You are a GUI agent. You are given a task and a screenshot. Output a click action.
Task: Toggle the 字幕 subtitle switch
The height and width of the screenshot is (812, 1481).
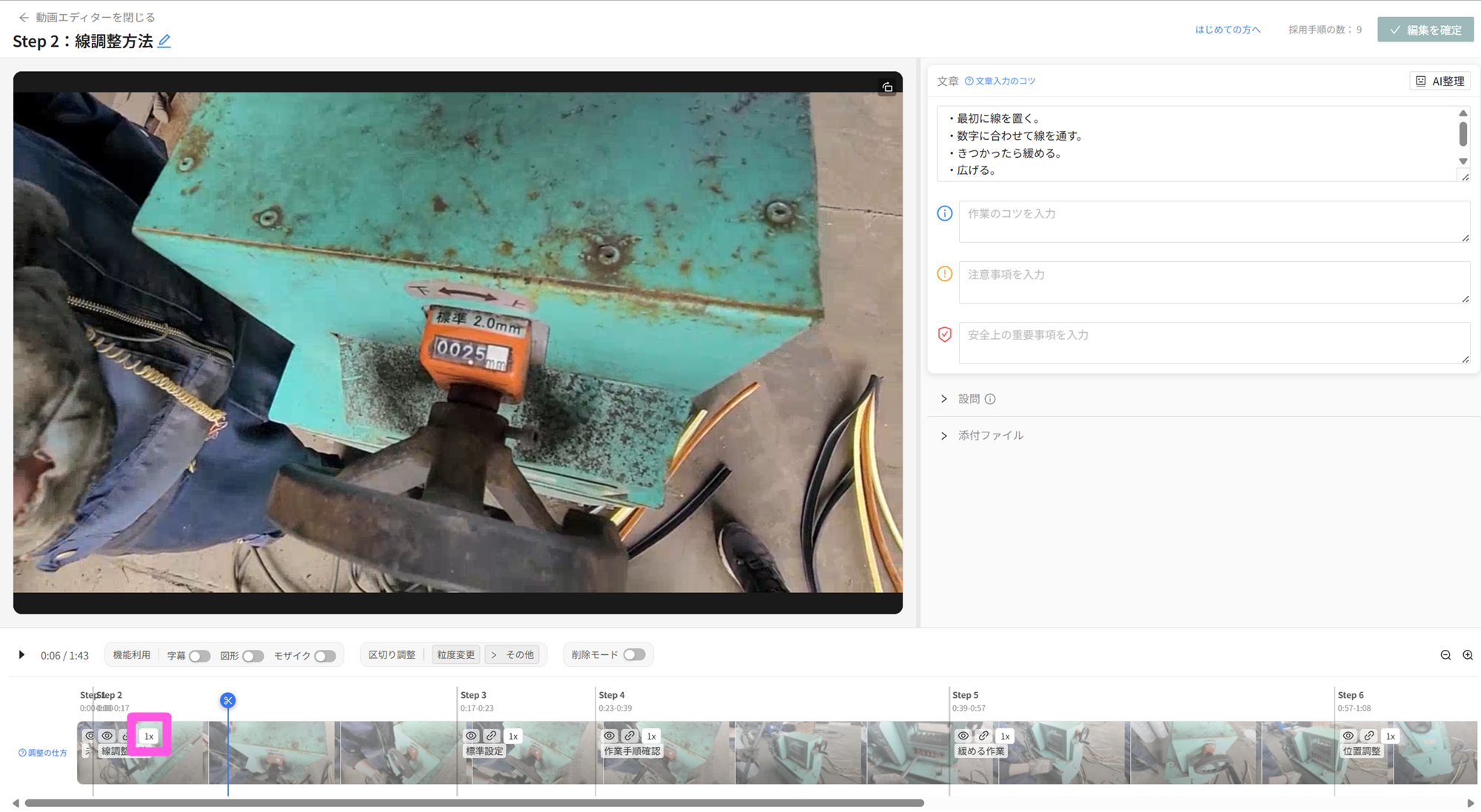click(199, 656)
